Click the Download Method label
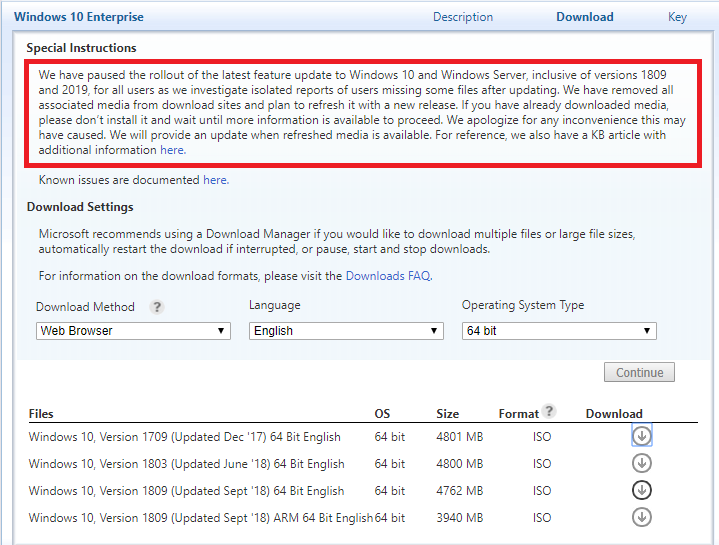719x545 pixels. (x=85, y=307)
